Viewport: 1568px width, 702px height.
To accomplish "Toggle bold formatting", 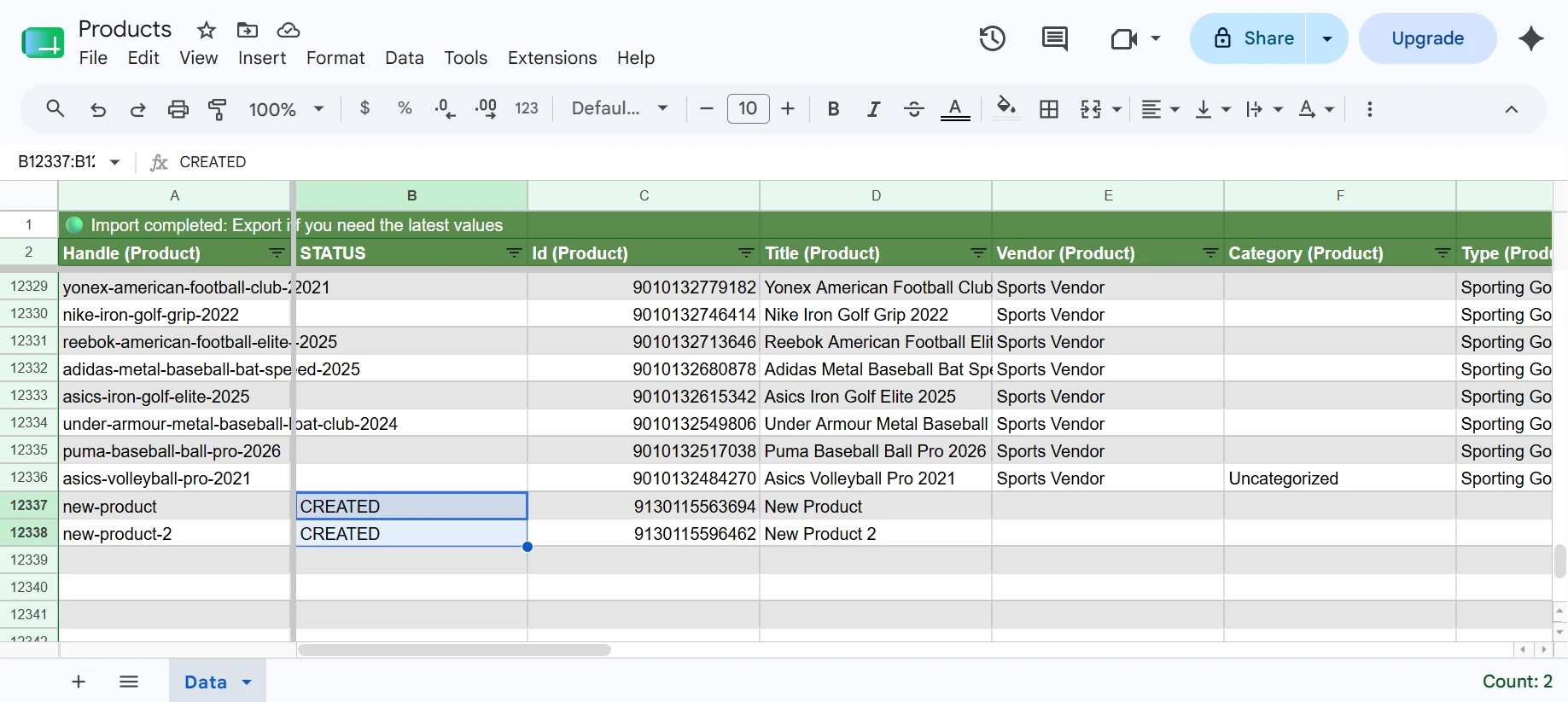I will click(834, 109).
